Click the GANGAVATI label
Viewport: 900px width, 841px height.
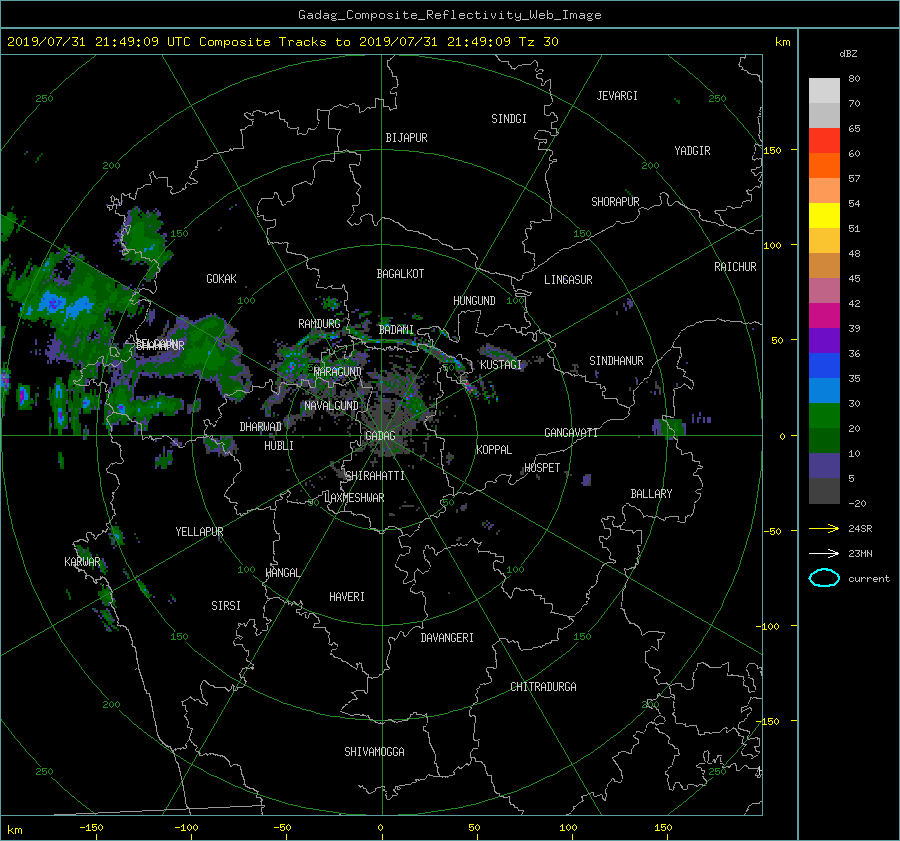coord(571,433)
